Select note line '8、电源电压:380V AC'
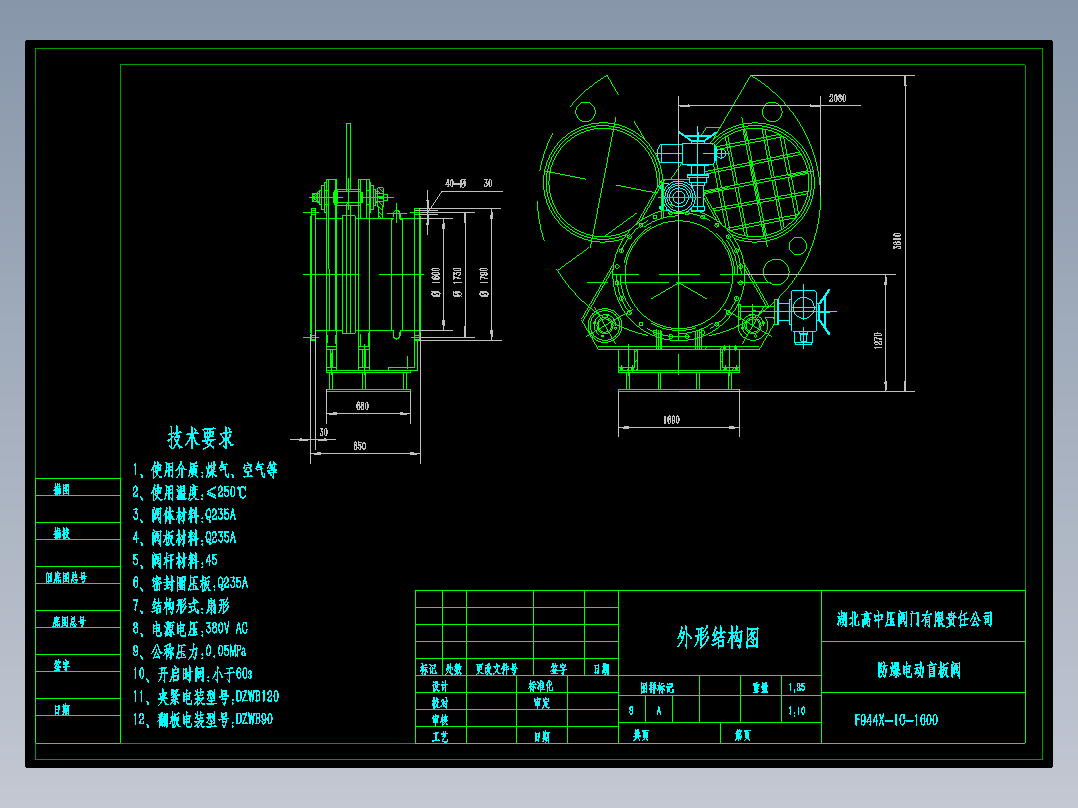The image size is (1078, 808). 190,629
